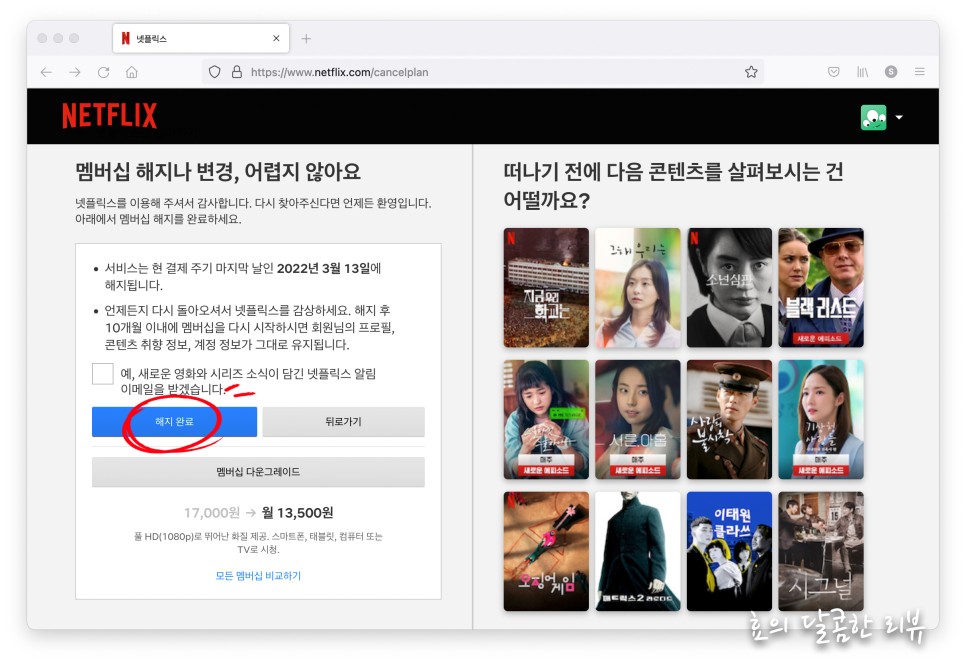Open the 기상청 사람들 poster
966x663 pixels.
(x=821, y=420)
